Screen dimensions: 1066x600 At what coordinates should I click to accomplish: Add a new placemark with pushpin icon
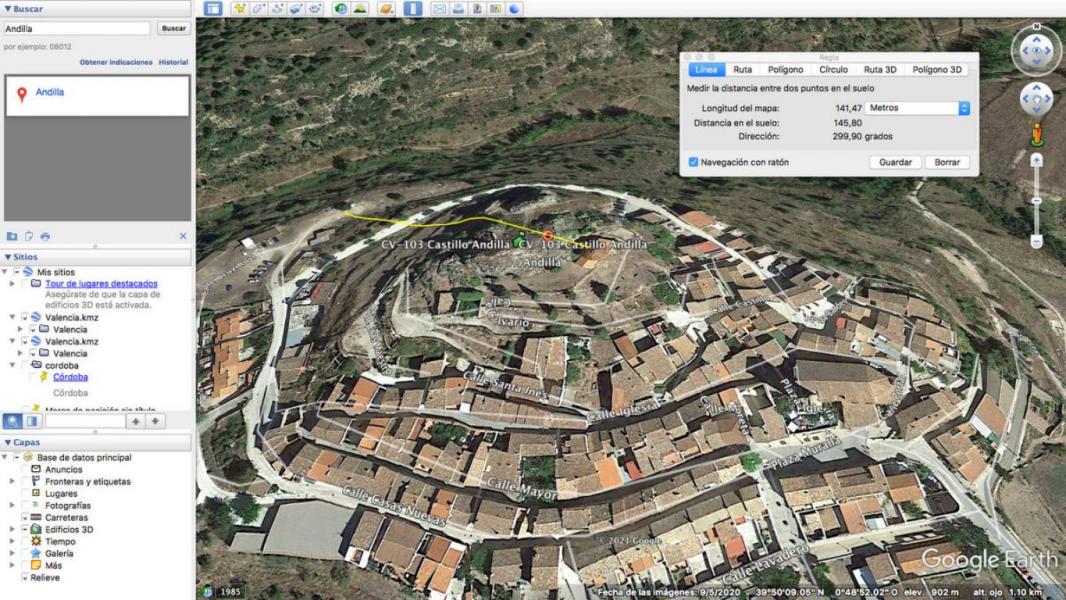click(x=240, y=8)
